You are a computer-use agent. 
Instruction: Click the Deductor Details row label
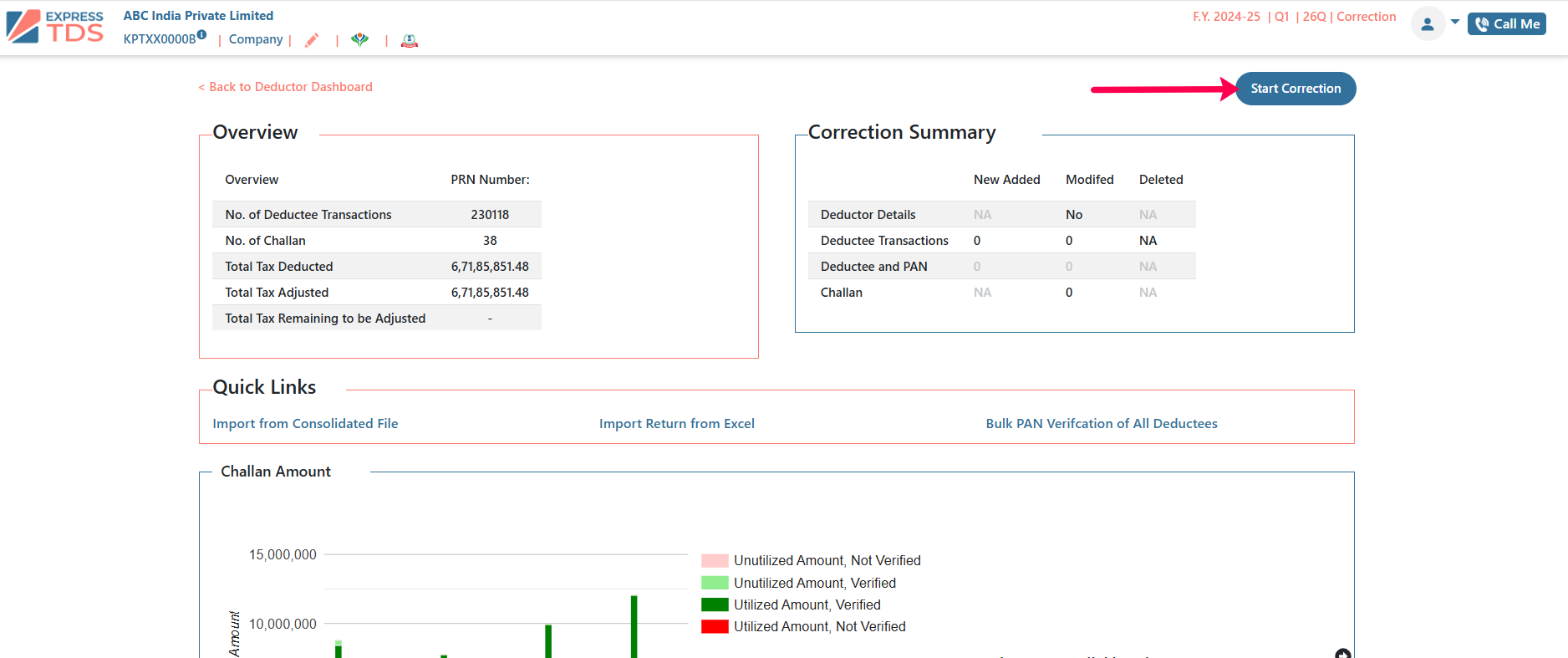coord(868,215)
